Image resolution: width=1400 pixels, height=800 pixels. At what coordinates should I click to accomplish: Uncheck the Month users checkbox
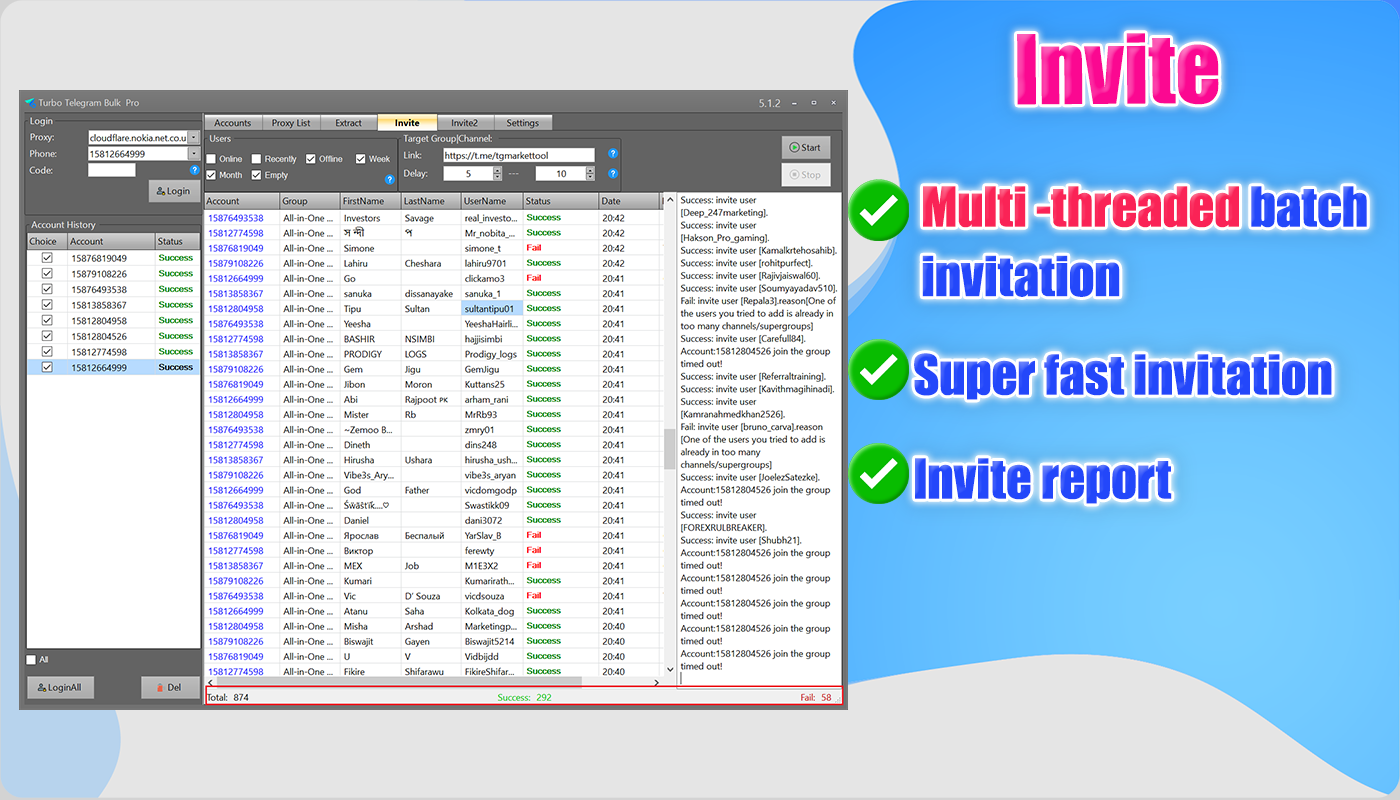(211, 175)
